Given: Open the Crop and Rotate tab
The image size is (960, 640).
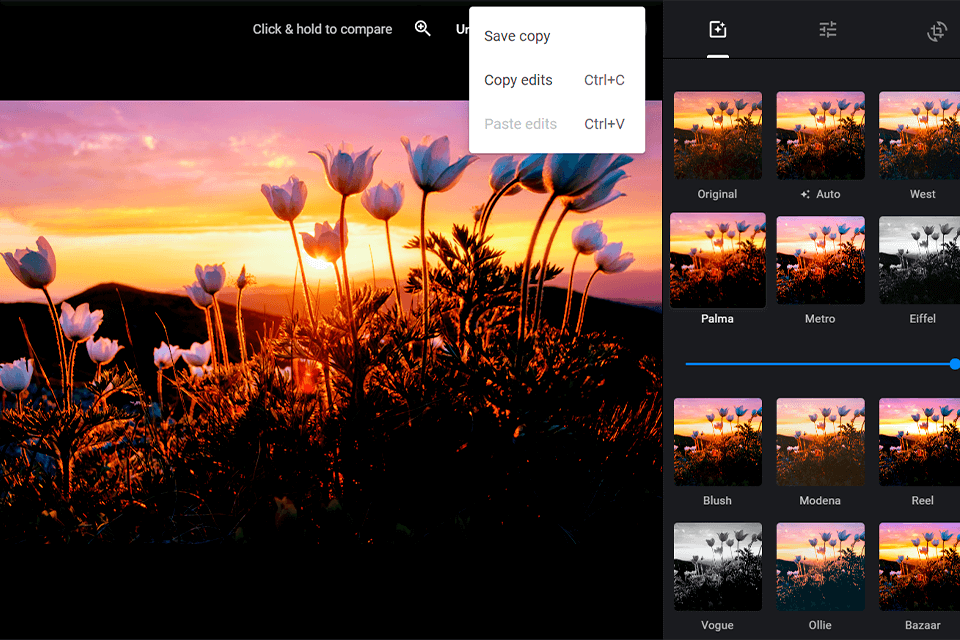Looking at the screenshot, I should tap(937, 31).
